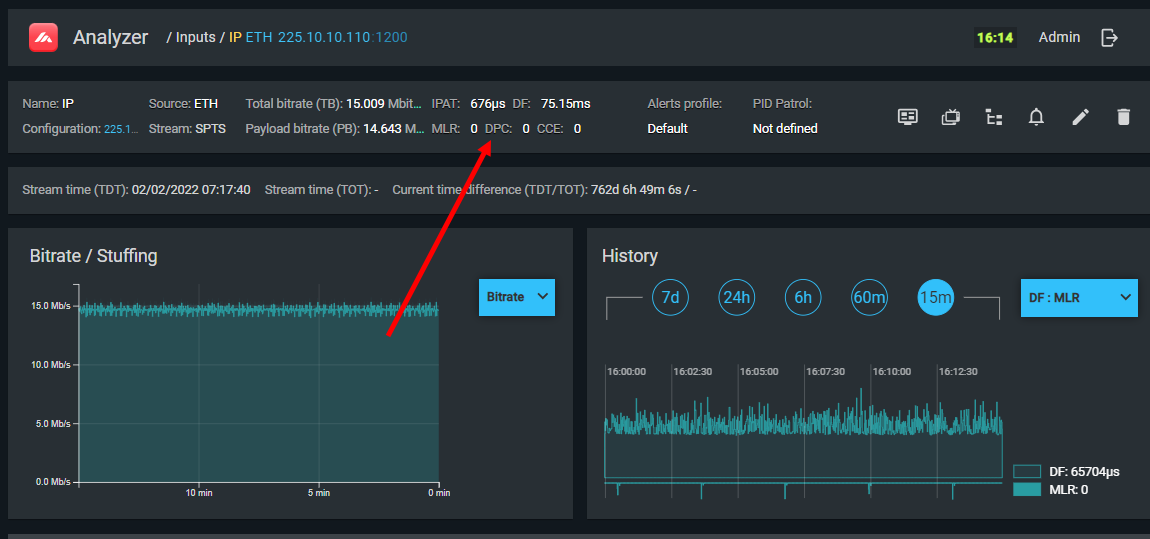The width and height of the screenshot is (1150, 539).
Task: Click the DF legend color swatch
Action: click(1027, 471)
